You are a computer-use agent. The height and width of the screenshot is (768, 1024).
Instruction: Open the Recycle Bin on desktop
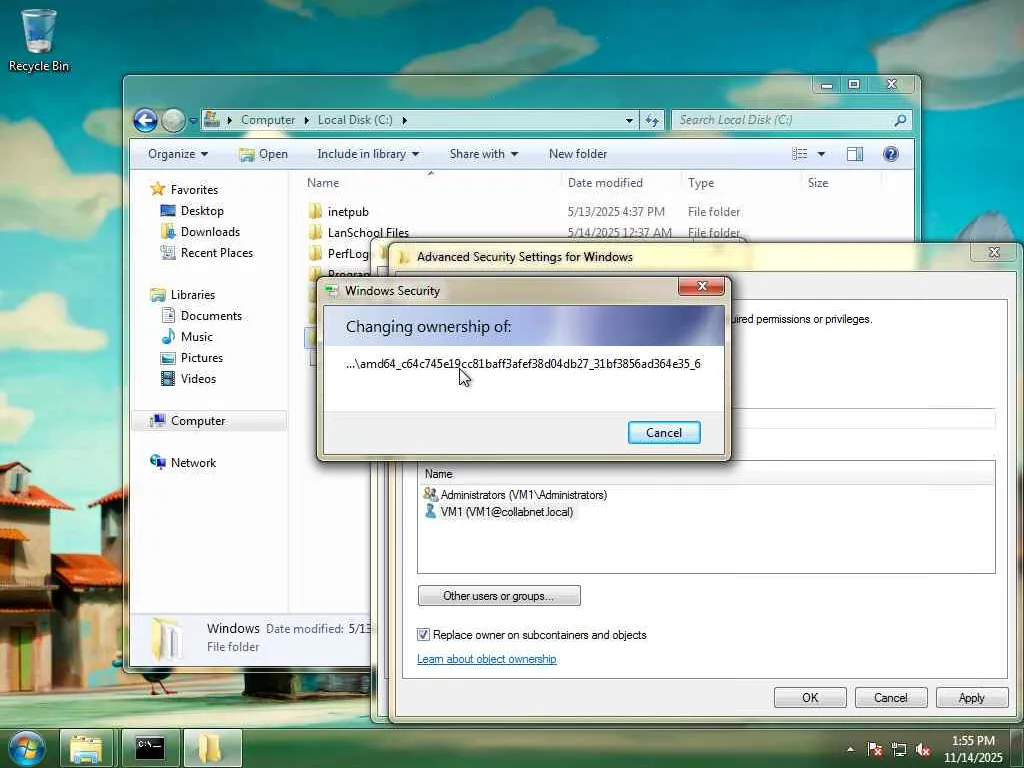click(x=38, y=40)
